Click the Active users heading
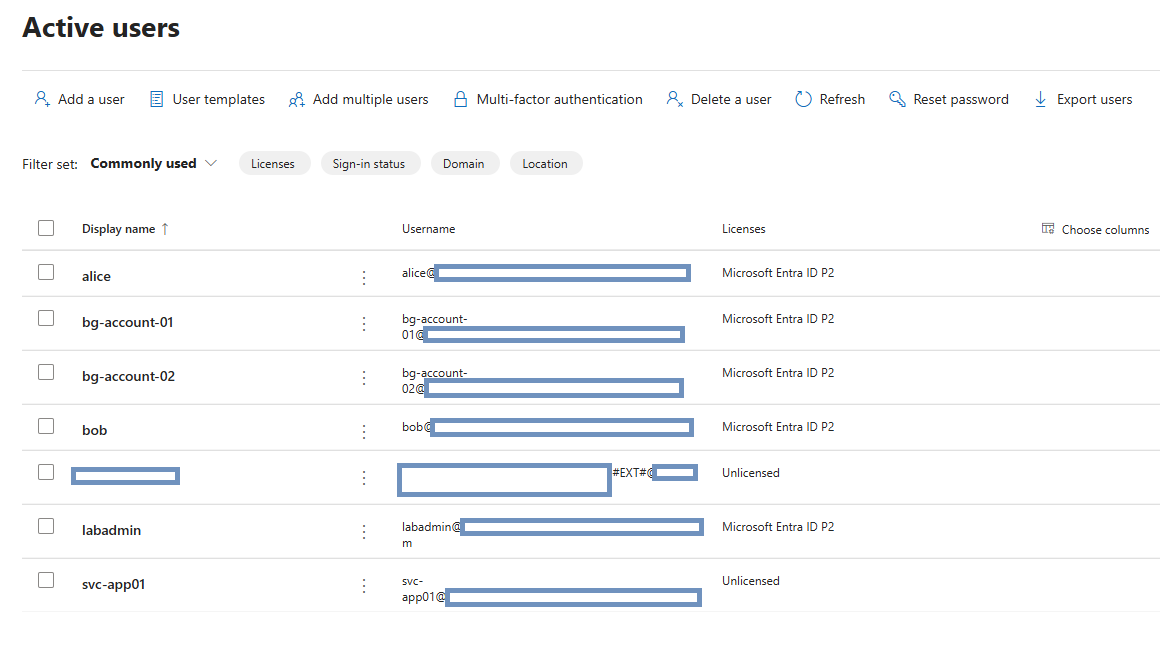Image resolution: width=1160 pixels, height=665 pixels. click(x=101, y=27)
